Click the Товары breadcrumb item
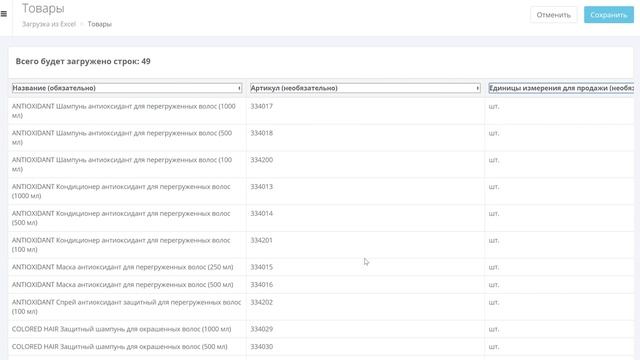Image resolution: width=640 pixels, height=360 pixels. pos(100,24)
